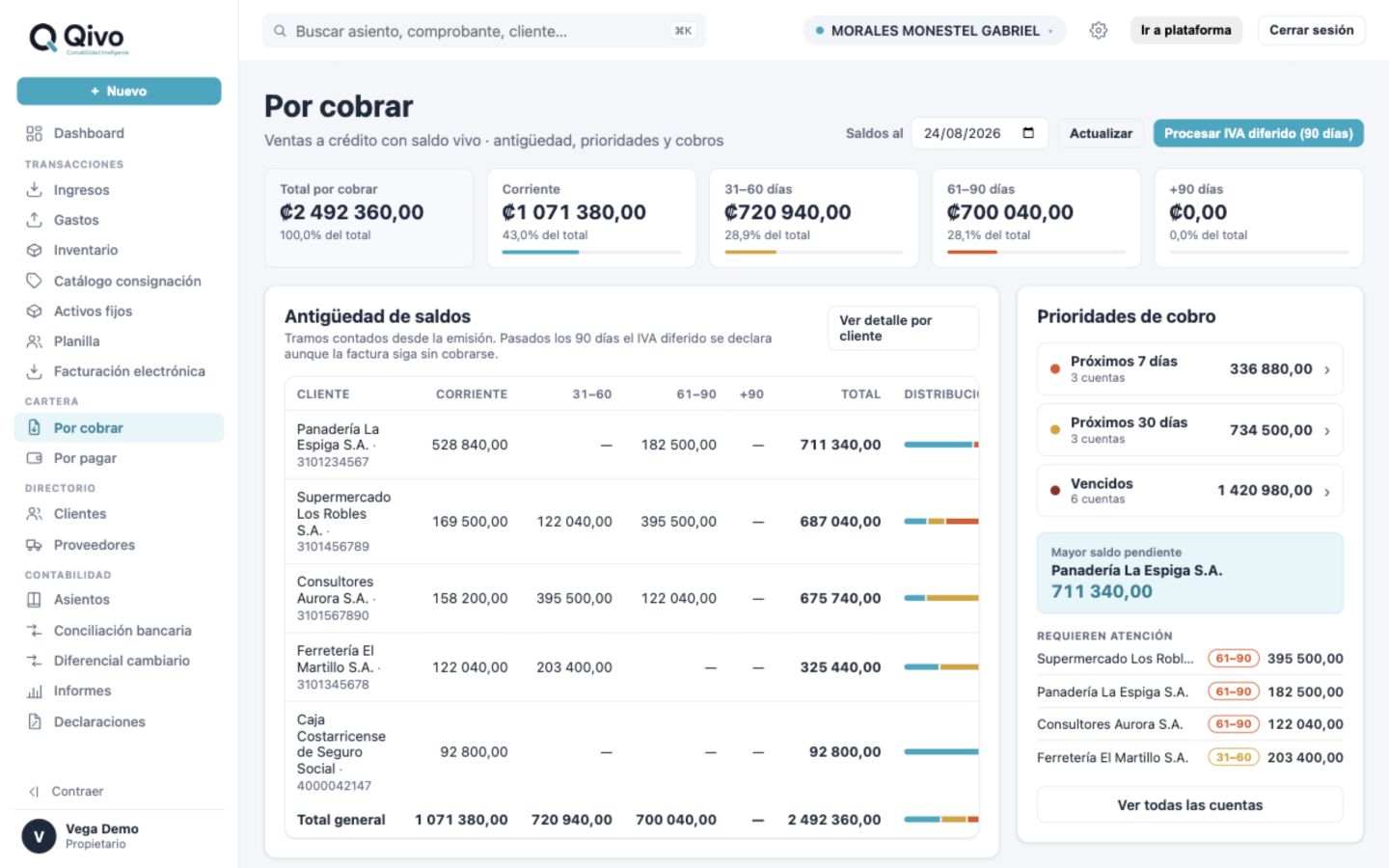Viewport: 1389px width, 868px height.
Task: Click Cerrar sesión button
Action: click(1311, 30)
